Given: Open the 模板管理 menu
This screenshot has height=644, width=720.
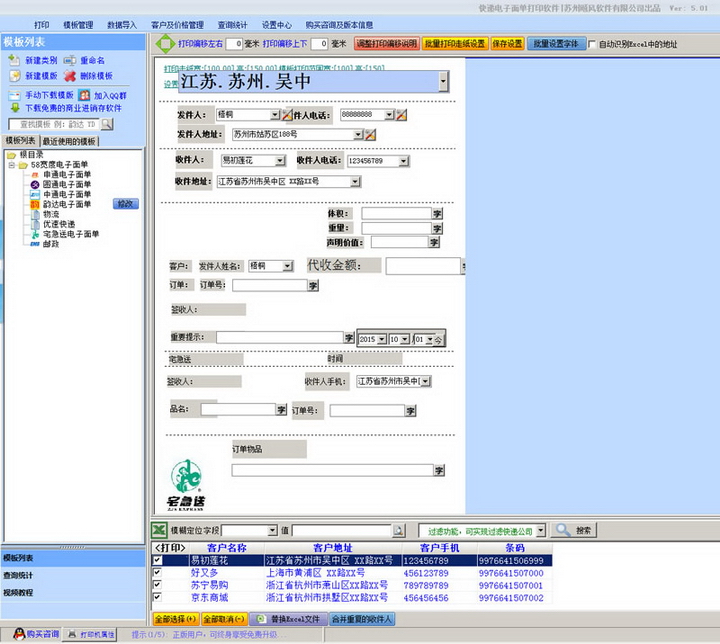Looking at the screenshot, I should pyautogui.click(x=78, y=25).
